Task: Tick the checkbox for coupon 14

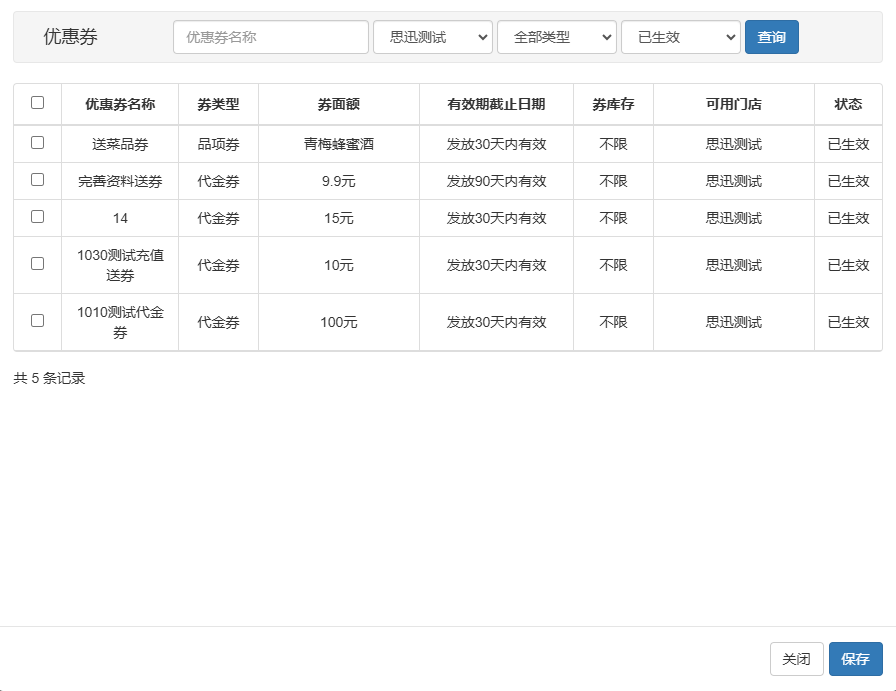Action: [37, 217]
